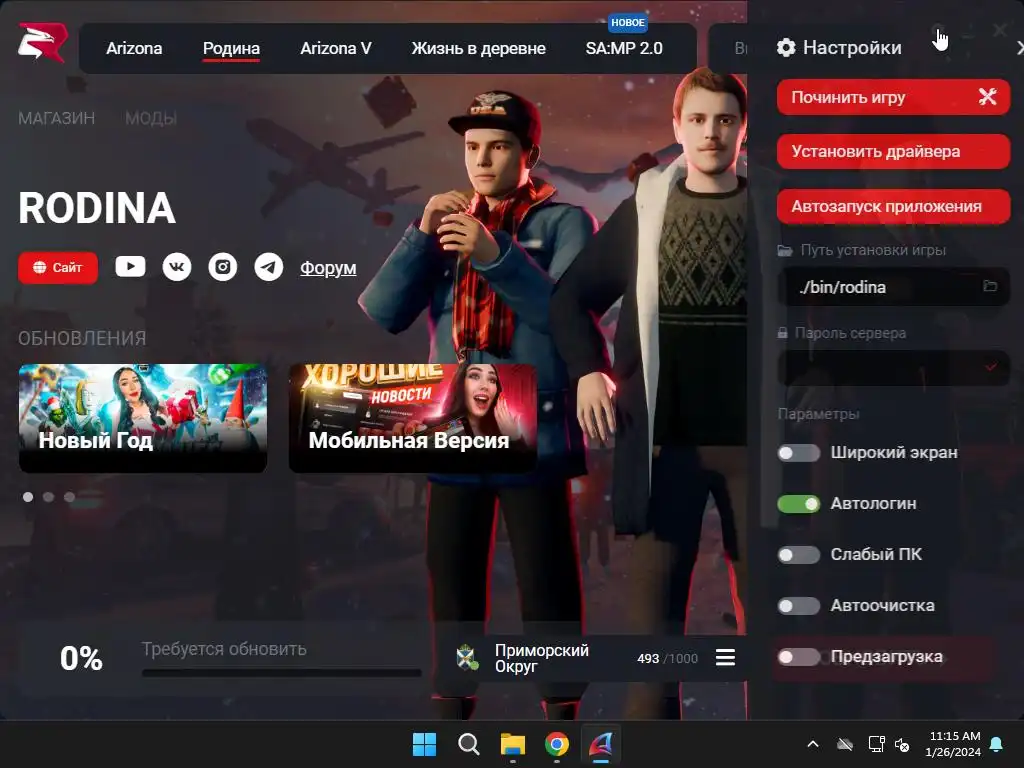1024x768 pixels.
Task: Open the МОДЫ section
Action: pyautogui.click(x=151, y=118)
